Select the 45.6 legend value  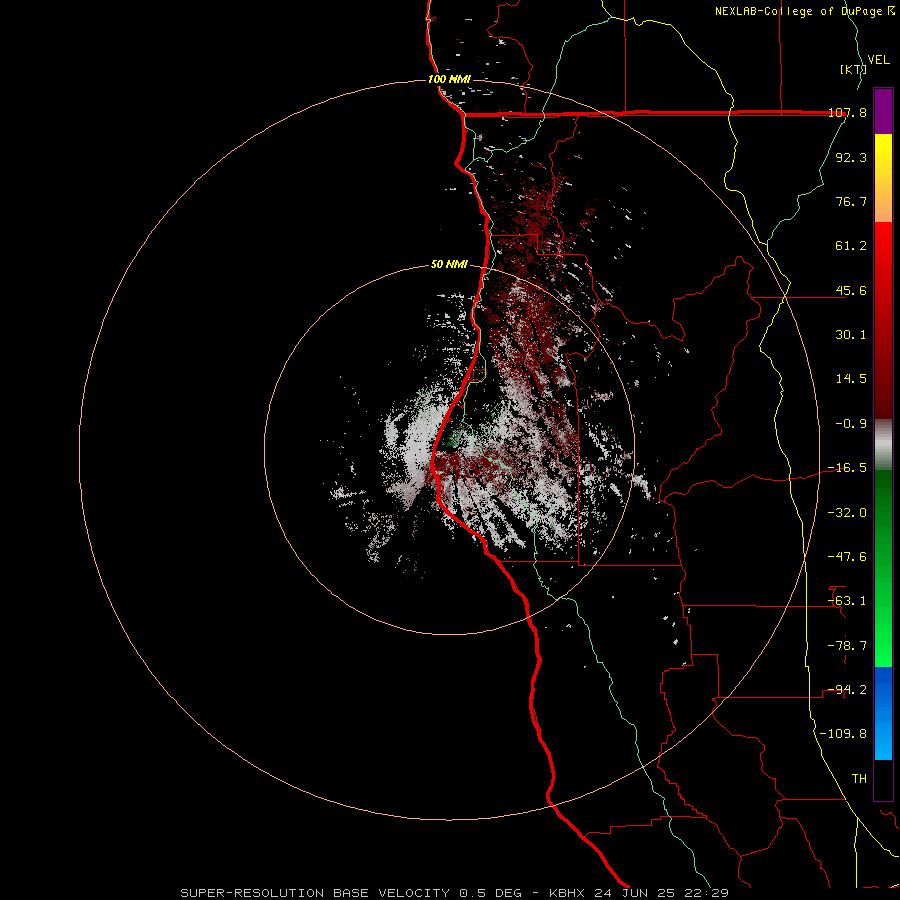(x=851, y=290)
